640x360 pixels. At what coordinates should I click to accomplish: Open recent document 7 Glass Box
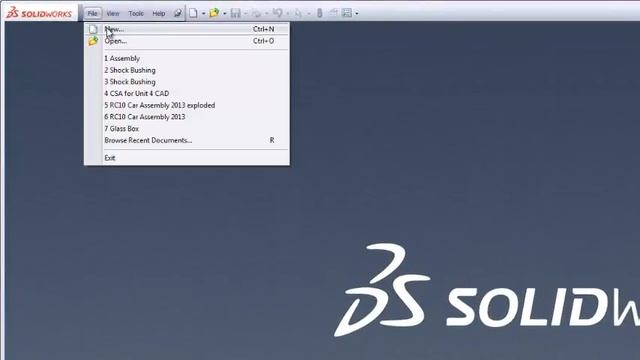pyautogui.click(x=187, y=129)
